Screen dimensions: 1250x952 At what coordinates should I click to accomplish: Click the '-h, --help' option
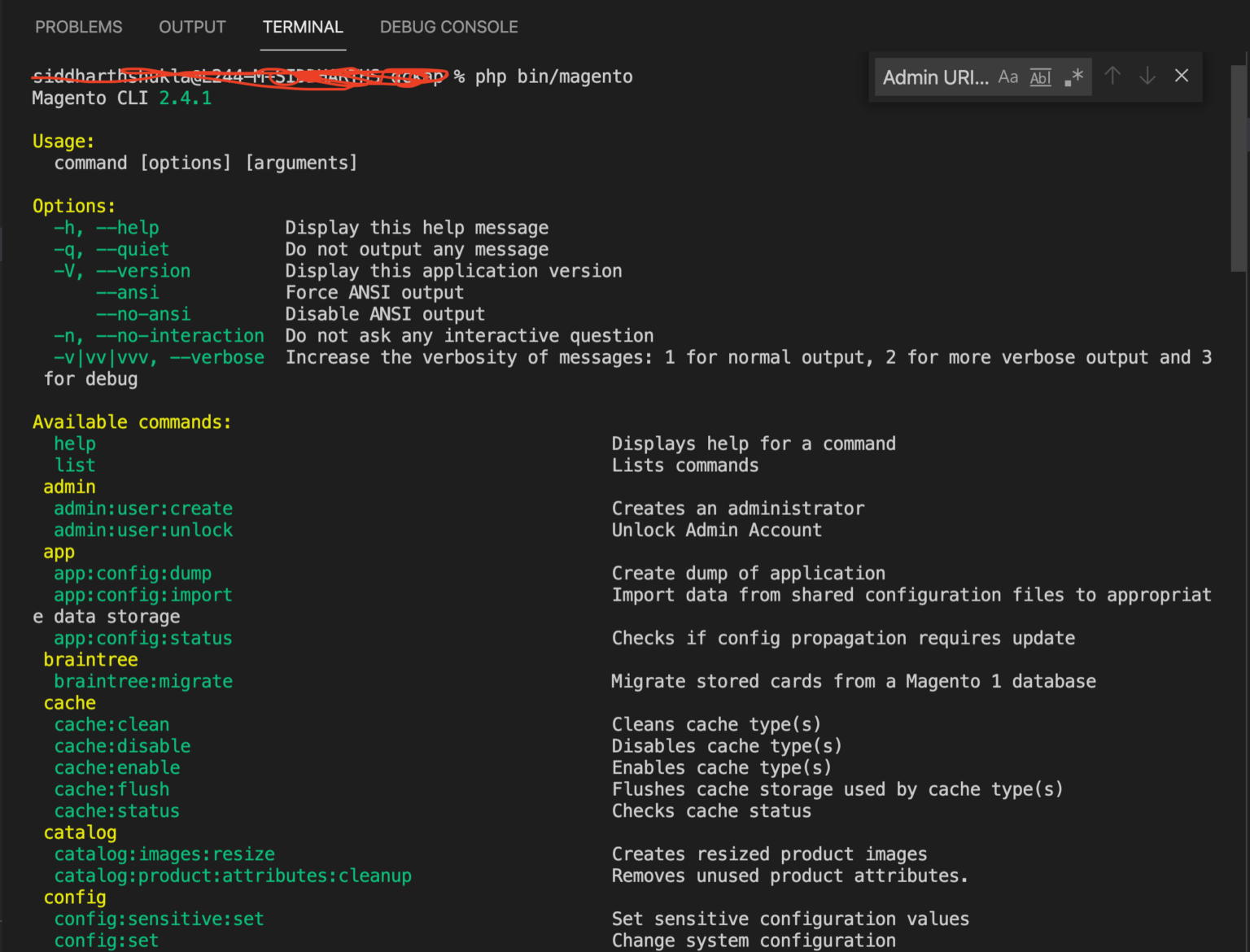[x=107, y=228]
